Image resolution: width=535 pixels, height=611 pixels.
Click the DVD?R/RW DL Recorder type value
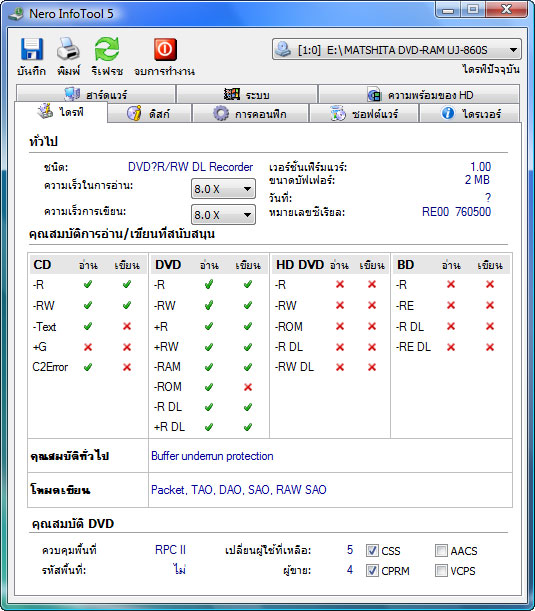click(190, 167)
